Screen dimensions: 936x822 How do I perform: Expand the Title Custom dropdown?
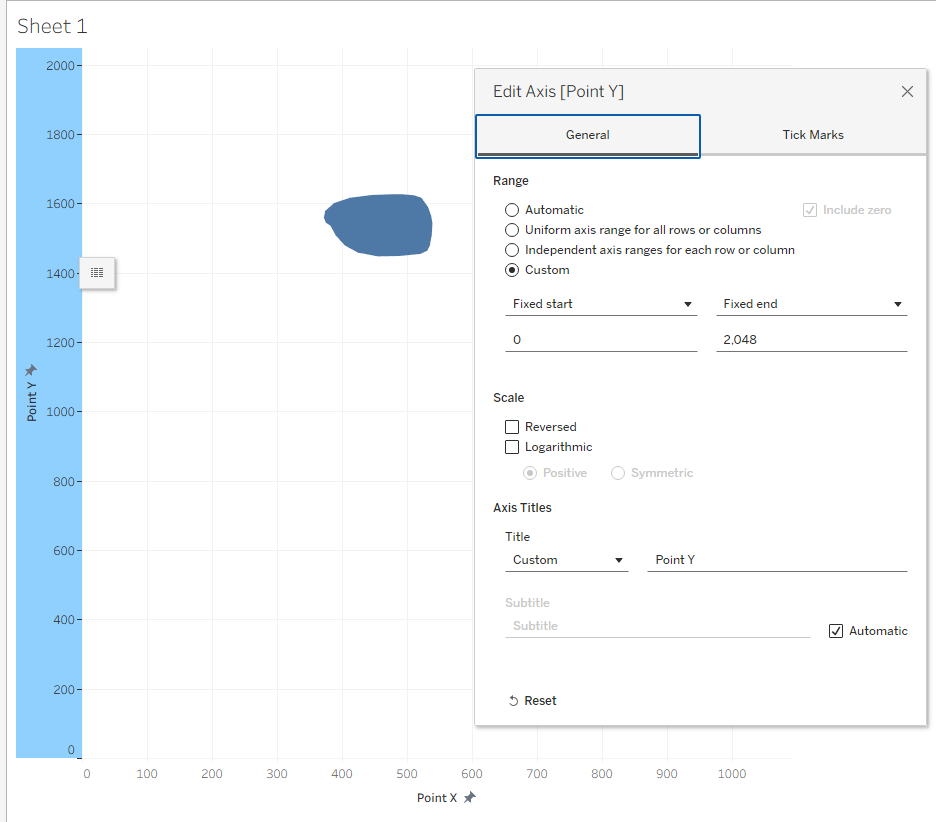(x=566, y=560)
